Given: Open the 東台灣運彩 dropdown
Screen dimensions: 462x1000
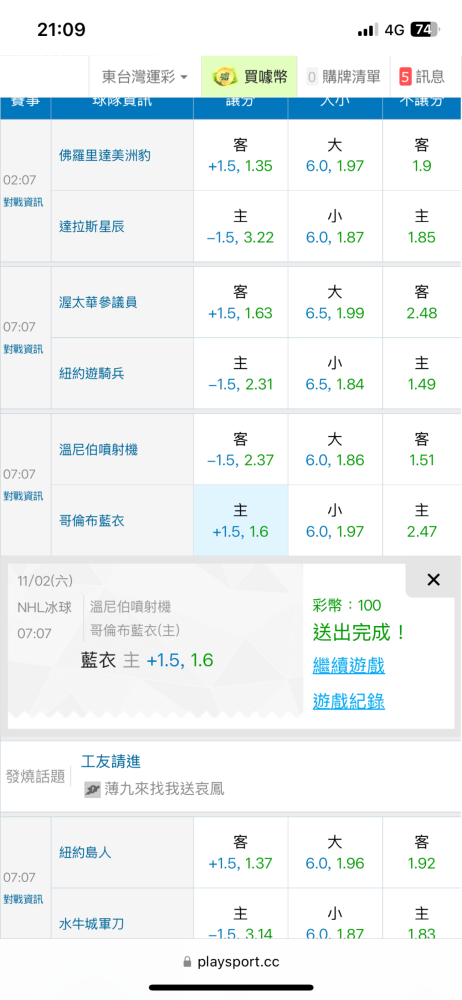Looking at the screenshot, I should click(145, 77).
